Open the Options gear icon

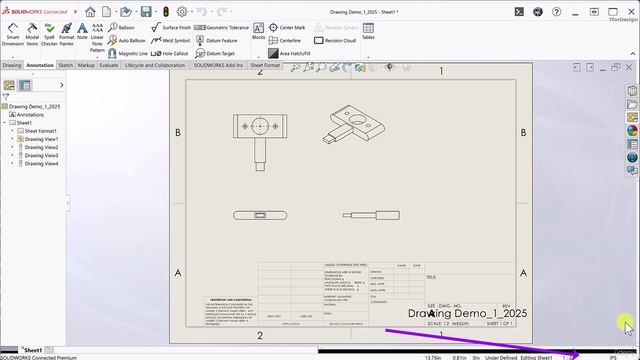[x=182, y=12]
